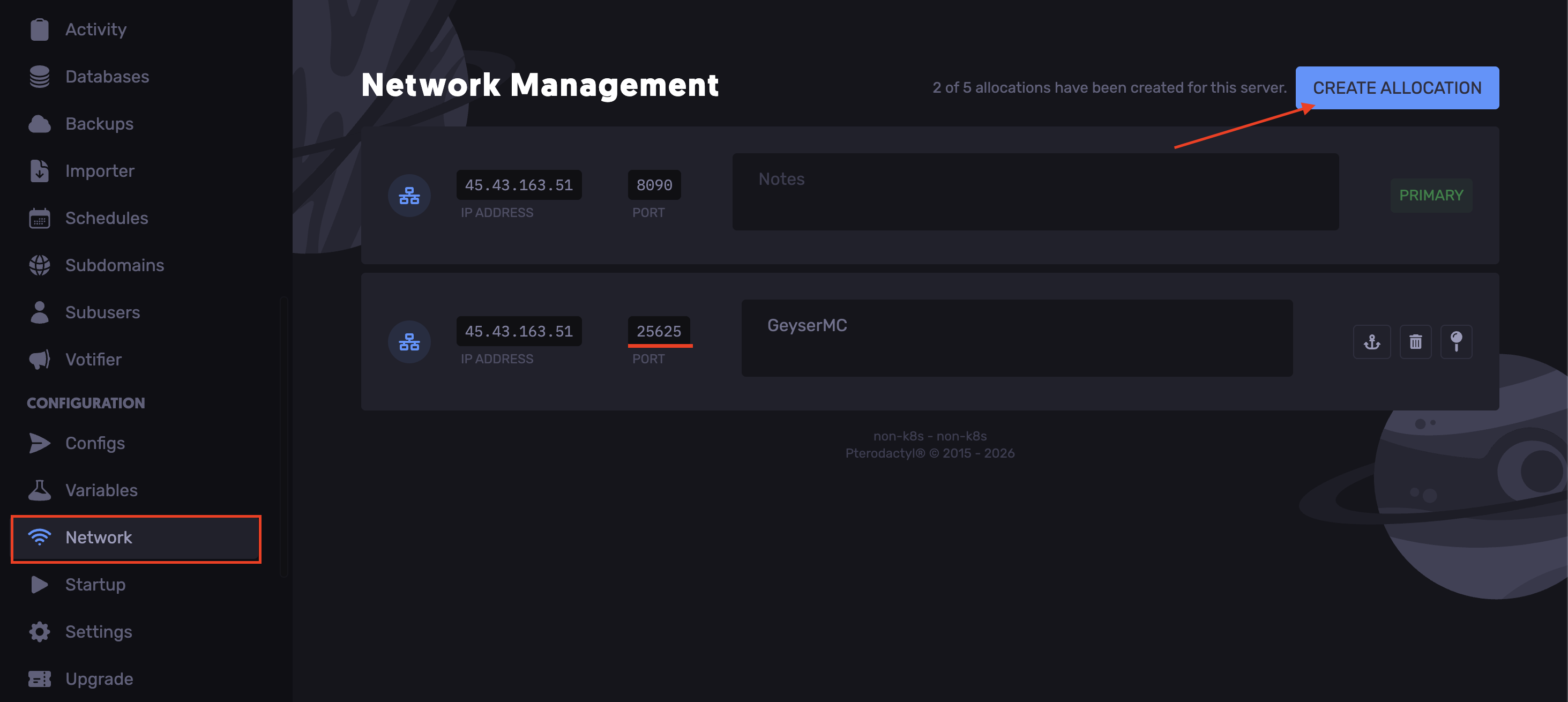Click the network icon beside port 25625
The height and width of the screenshot is (702, 1568).
(x=409, y=342)
